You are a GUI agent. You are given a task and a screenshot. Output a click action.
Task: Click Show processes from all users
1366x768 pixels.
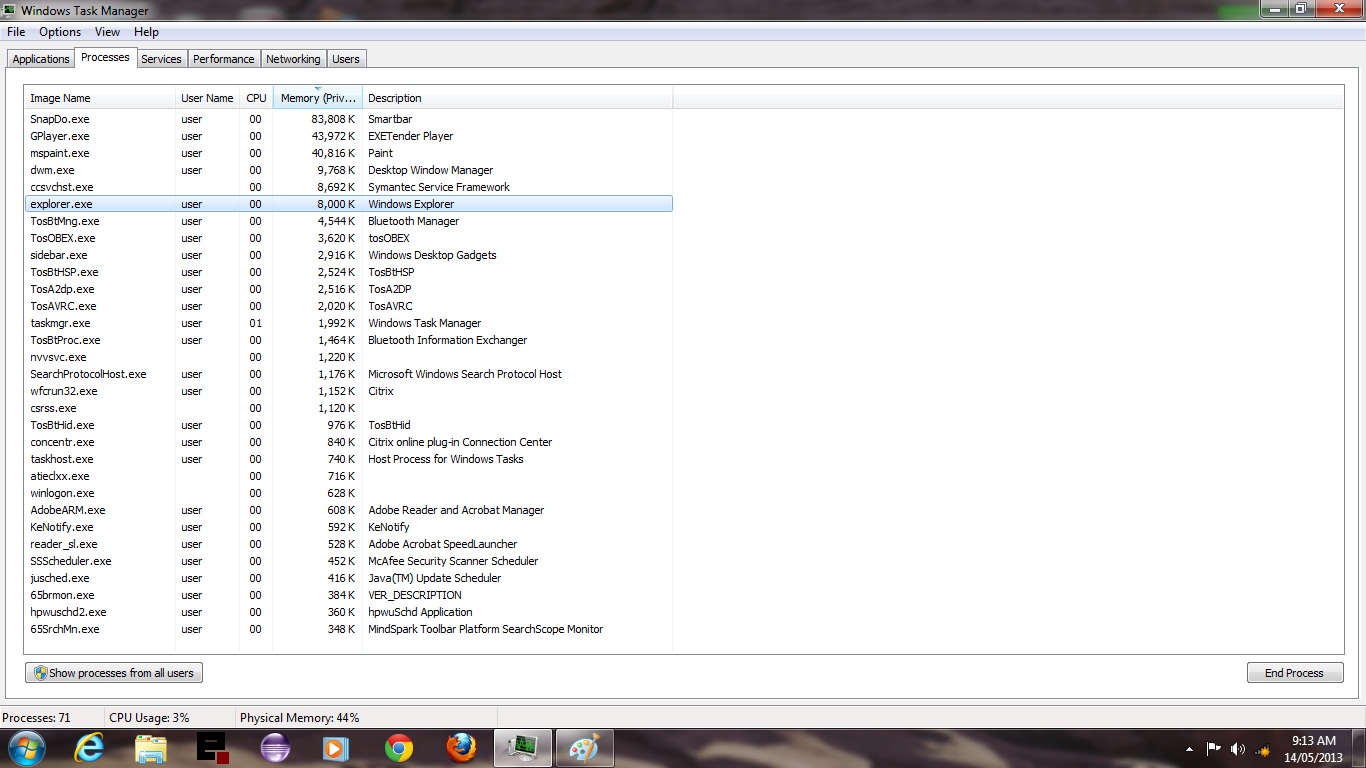pyautogui.click(x=114, y=673)
